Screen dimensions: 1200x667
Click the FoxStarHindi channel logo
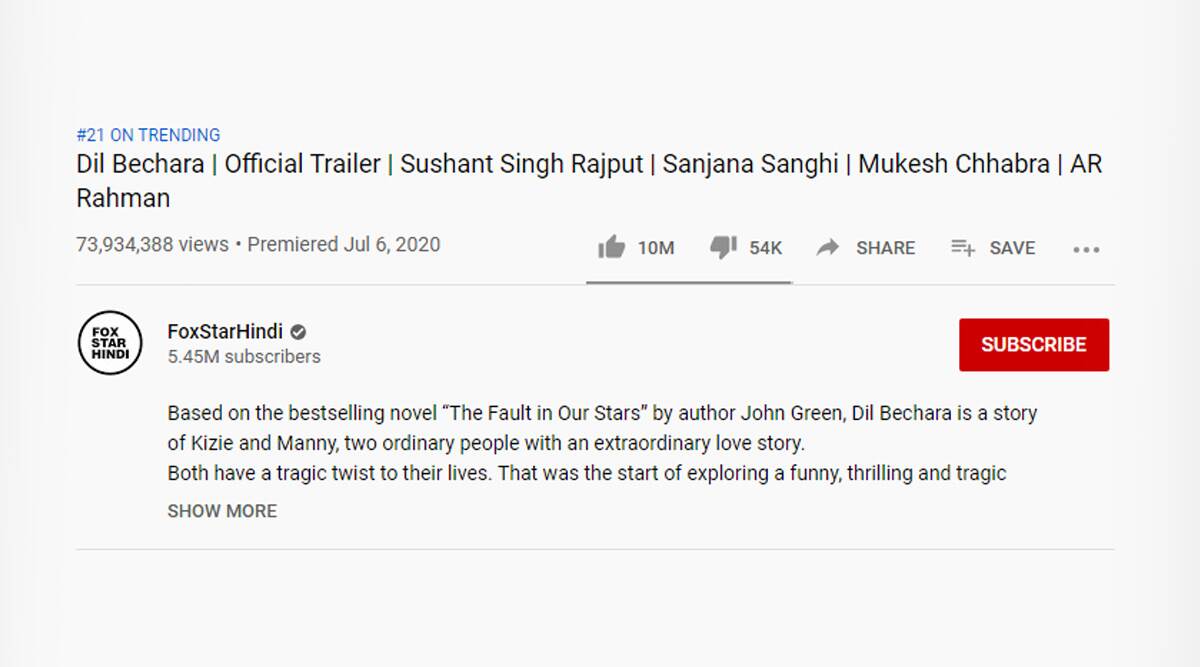click(110, 343)
